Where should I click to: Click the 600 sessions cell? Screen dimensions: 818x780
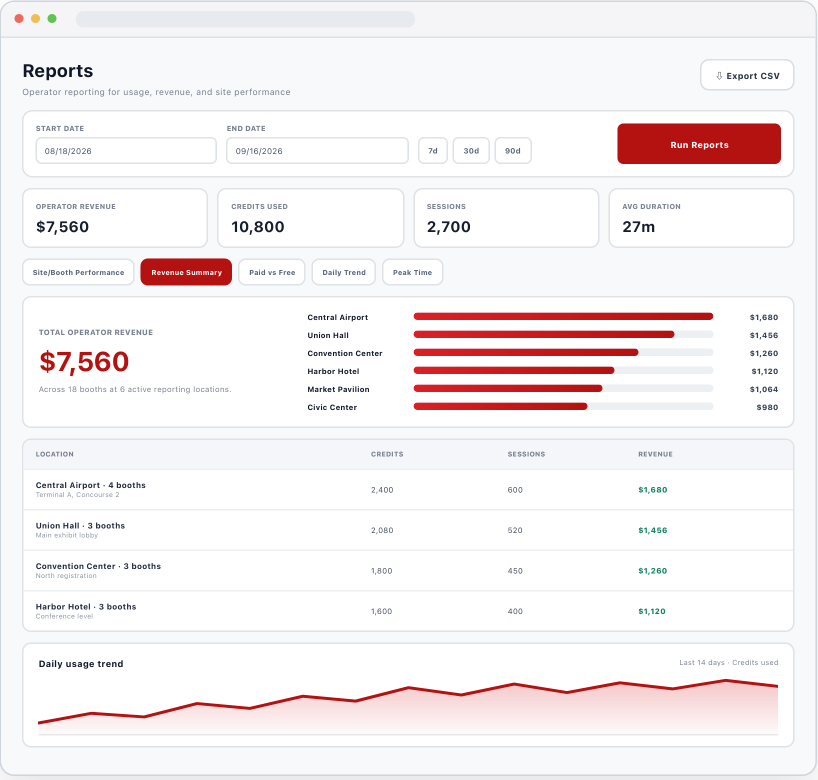tap(515, 490)
